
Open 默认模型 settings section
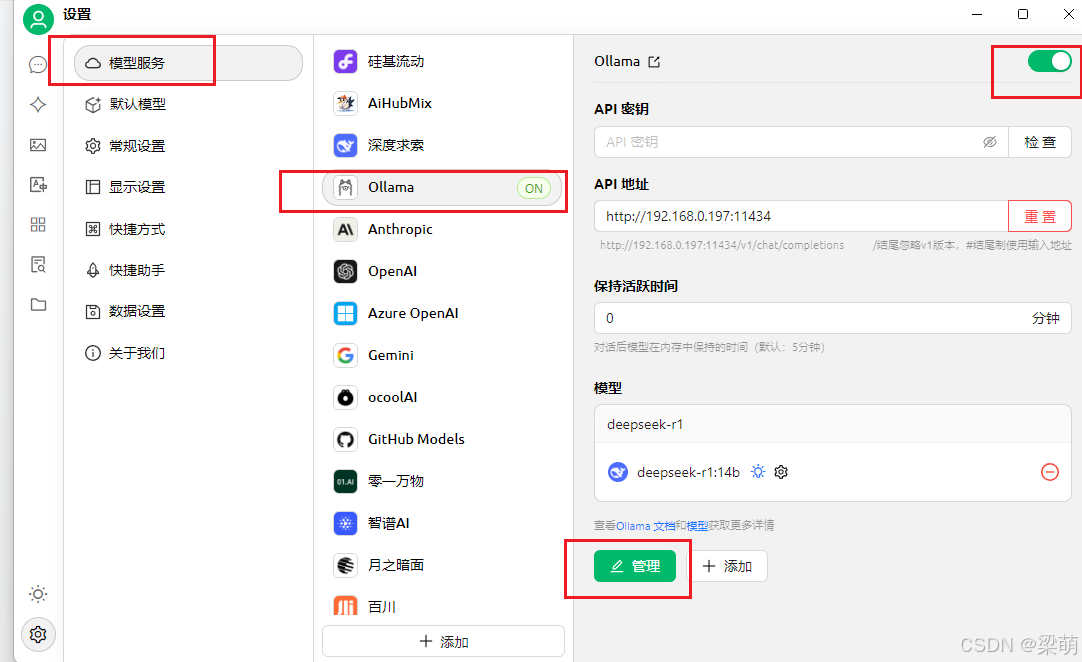(188, 104)
